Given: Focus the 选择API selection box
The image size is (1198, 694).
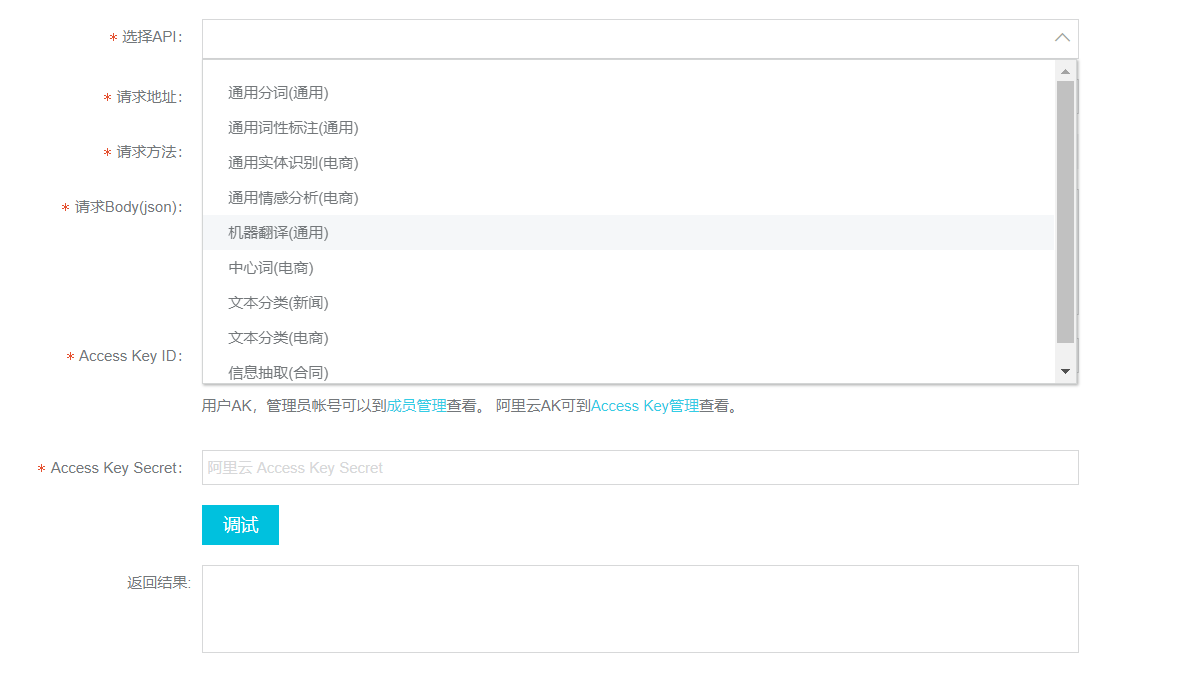Looking at the screenshot, I should 600,37.
